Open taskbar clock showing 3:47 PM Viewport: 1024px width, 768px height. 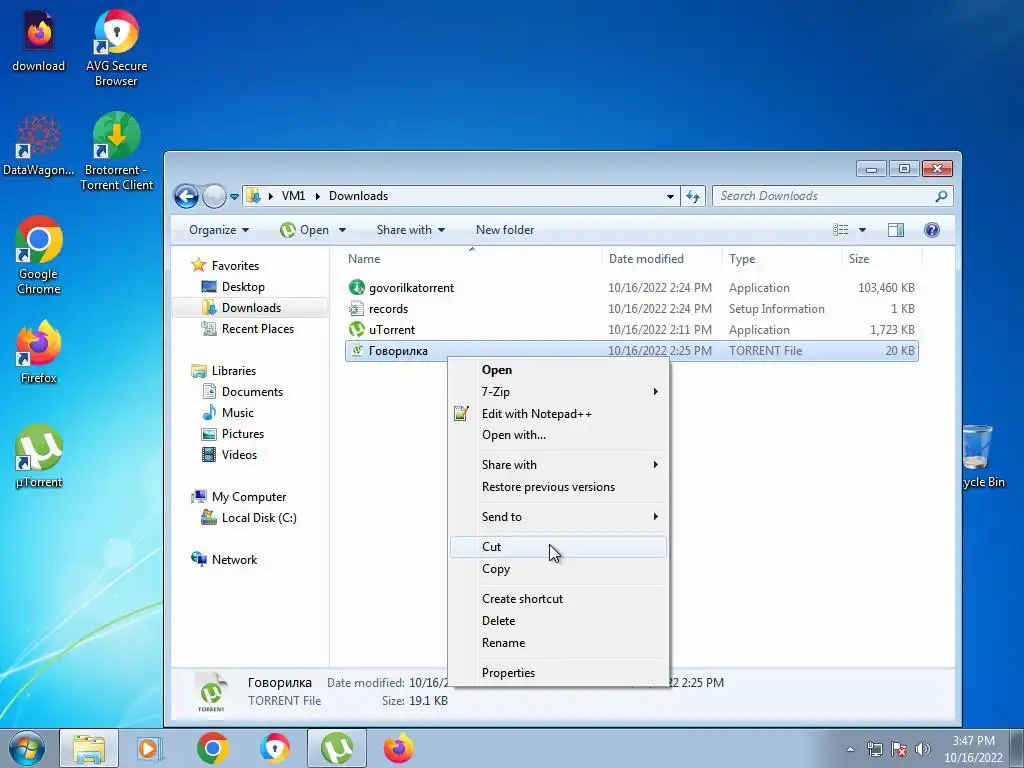click(x=973, y=749)
